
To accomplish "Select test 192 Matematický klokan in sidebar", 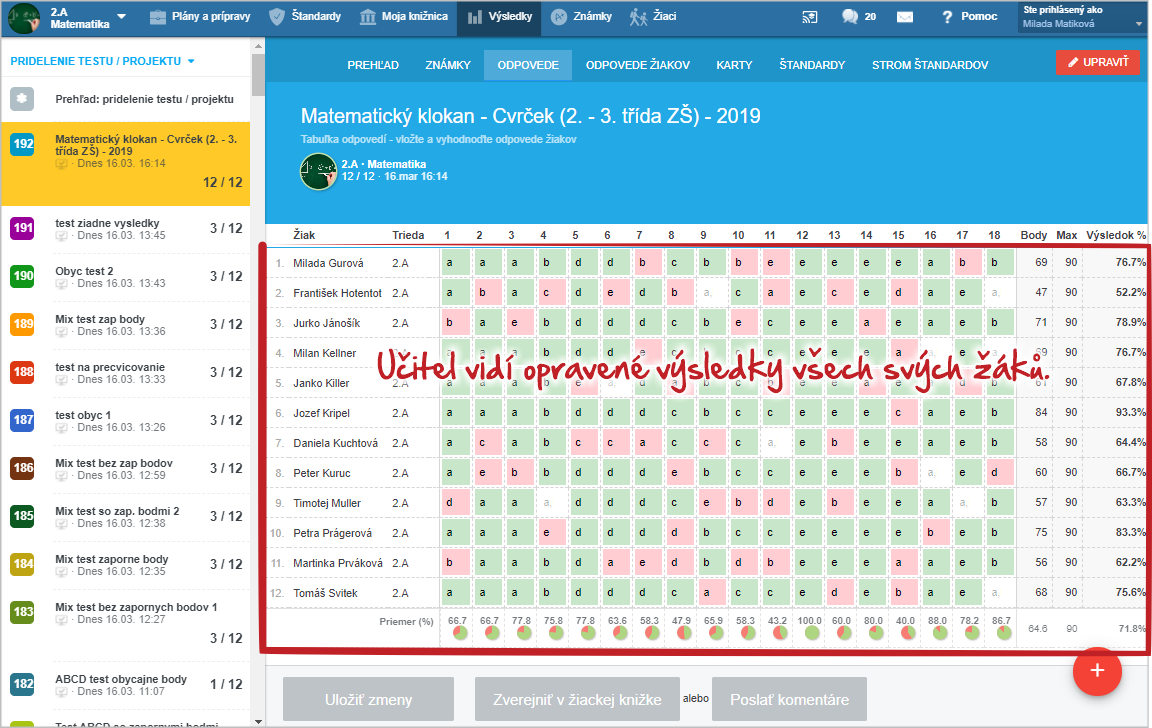I will tap(126, 163).
